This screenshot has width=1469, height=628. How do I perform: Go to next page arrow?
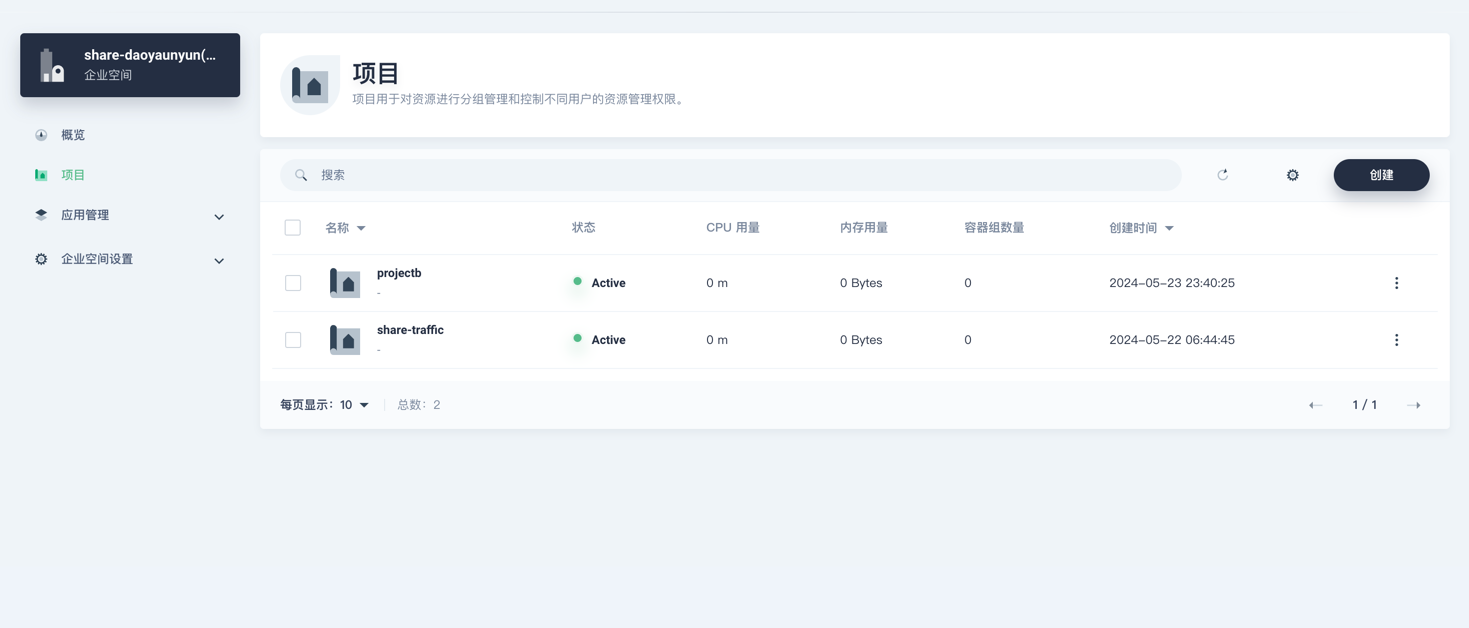click(x=1413, y=405)
